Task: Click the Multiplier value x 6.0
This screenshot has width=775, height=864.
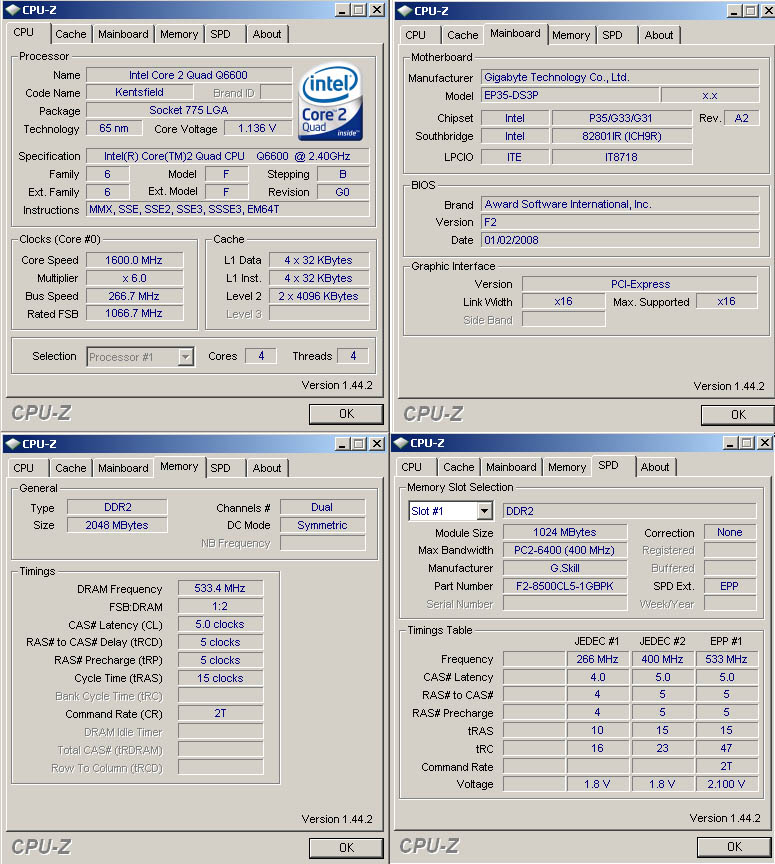Action: 134,278
